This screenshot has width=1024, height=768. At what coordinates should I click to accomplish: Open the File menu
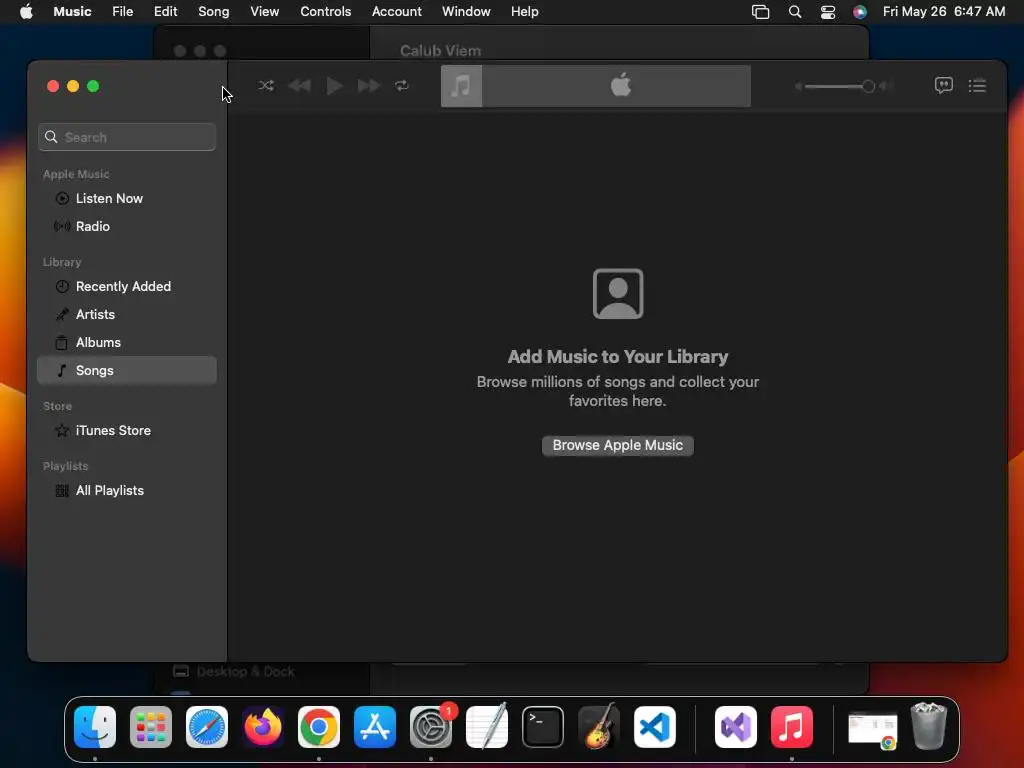(x=123, y=12)
